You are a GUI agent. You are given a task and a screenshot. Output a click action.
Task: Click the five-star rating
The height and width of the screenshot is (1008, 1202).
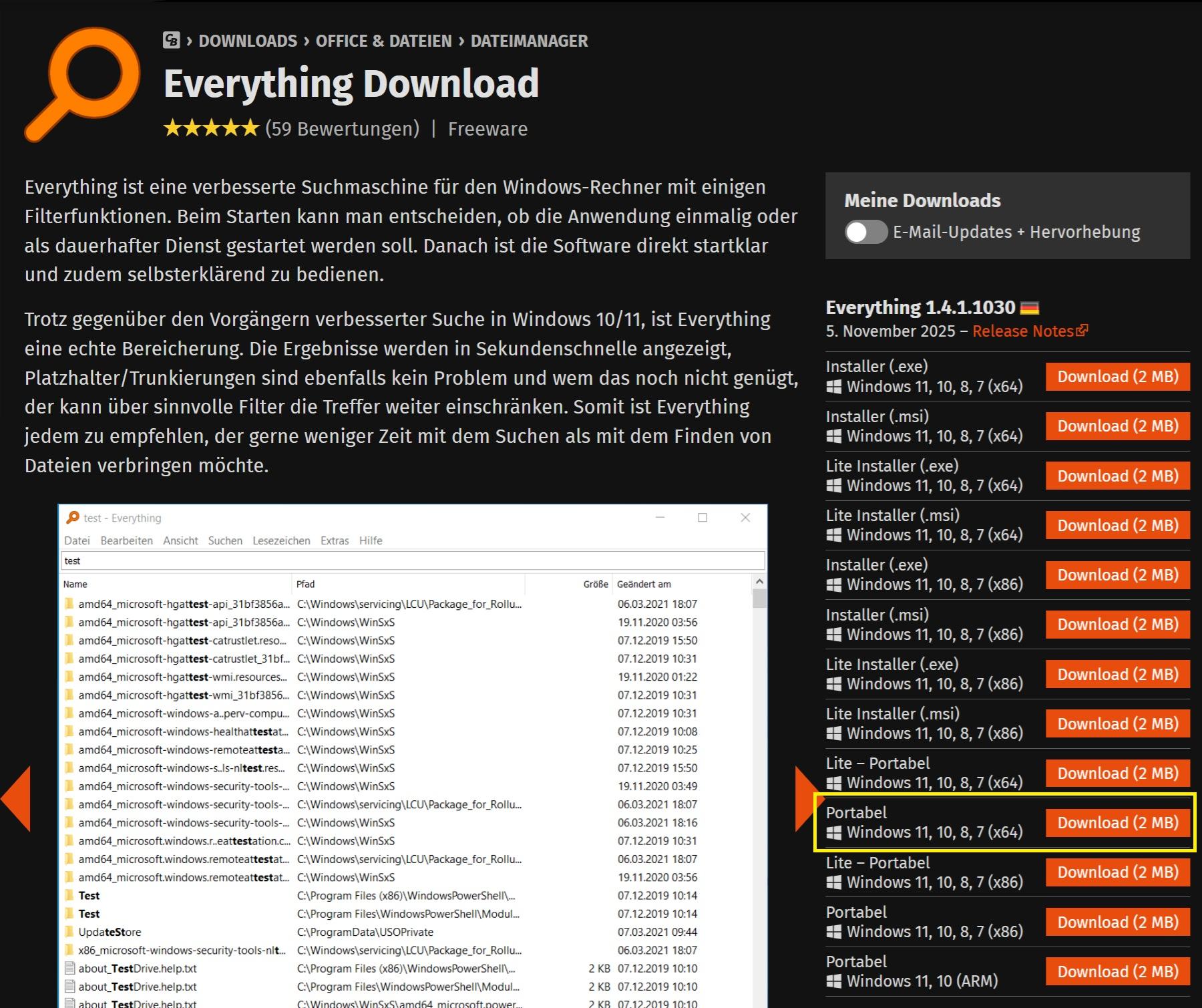(211, 128)
